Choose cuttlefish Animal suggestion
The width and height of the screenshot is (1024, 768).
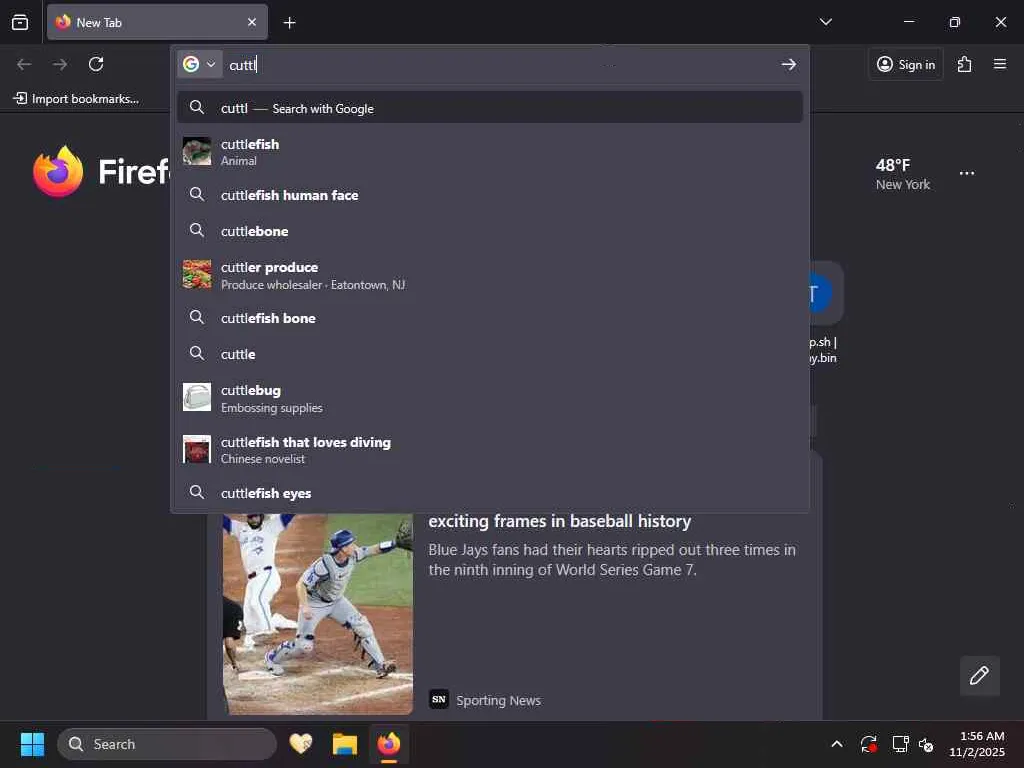point(490,152)
